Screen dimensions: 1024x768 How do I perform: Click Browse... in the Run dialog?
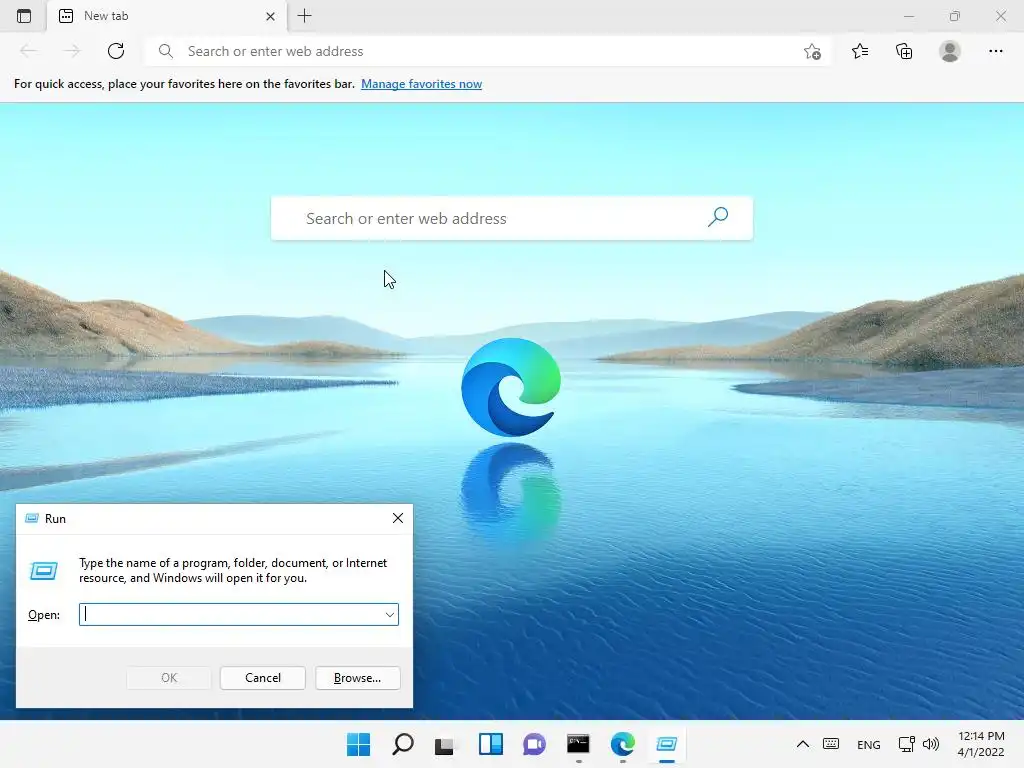point(357,678)
